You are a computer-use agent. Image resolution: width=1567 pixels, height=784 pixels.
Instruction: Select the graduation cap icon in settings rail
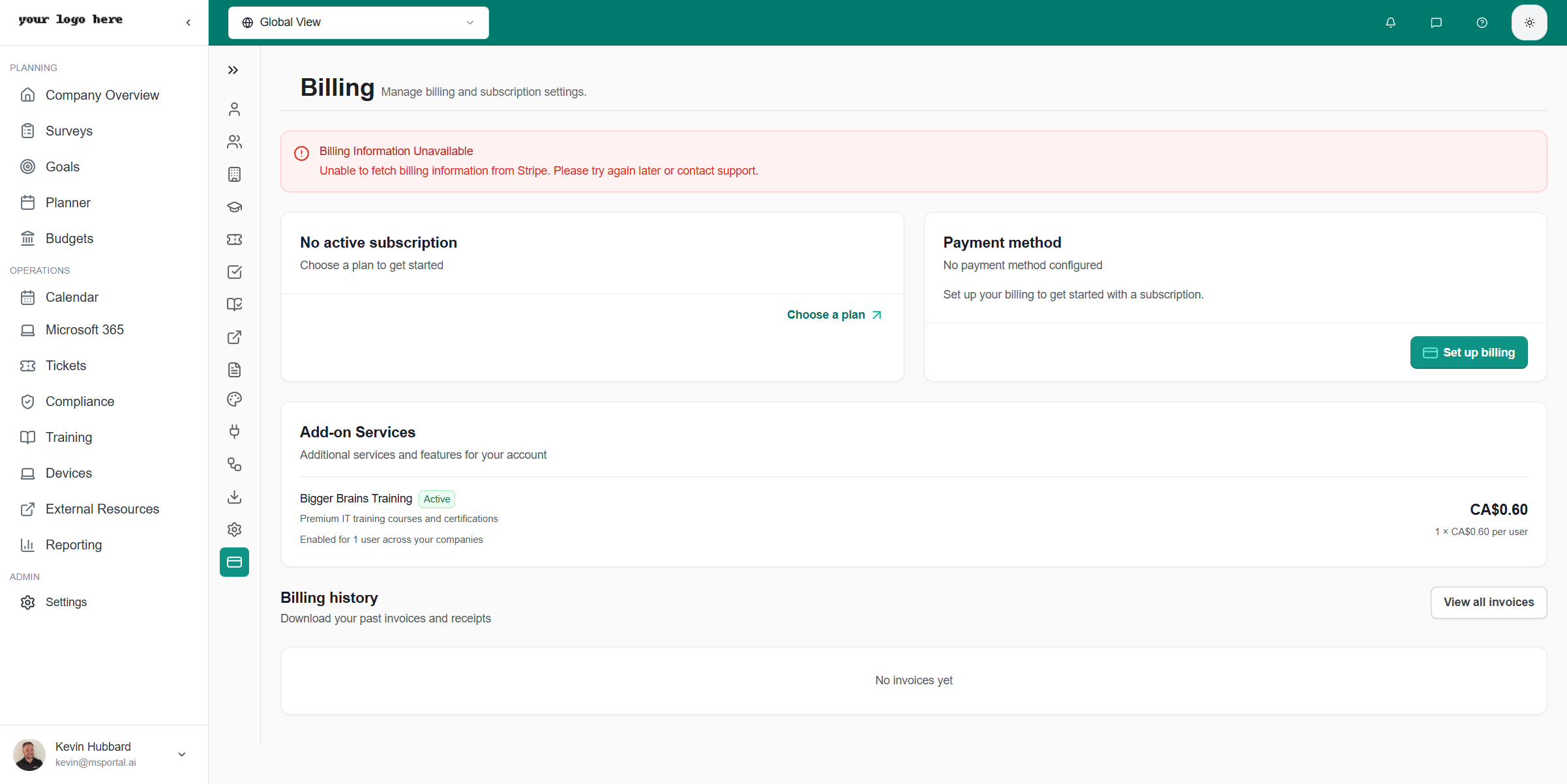point(234,207)
